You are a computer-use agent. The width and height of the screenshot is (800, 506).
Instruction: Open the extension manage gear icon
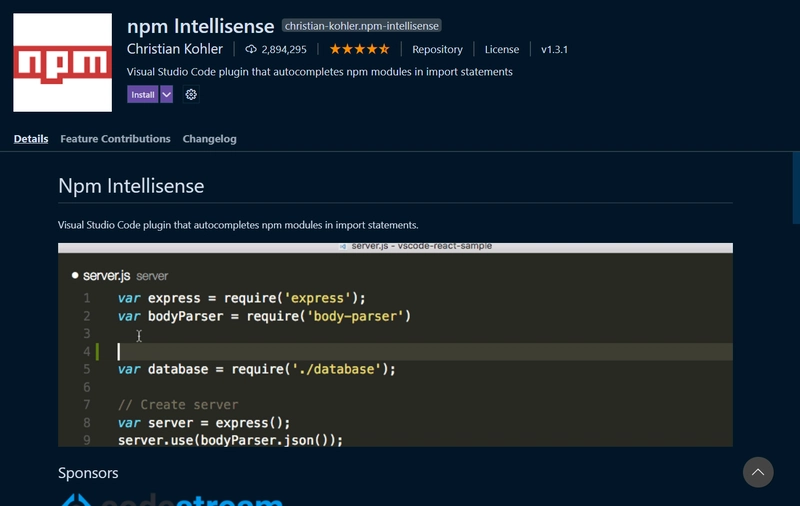point(191,94)
